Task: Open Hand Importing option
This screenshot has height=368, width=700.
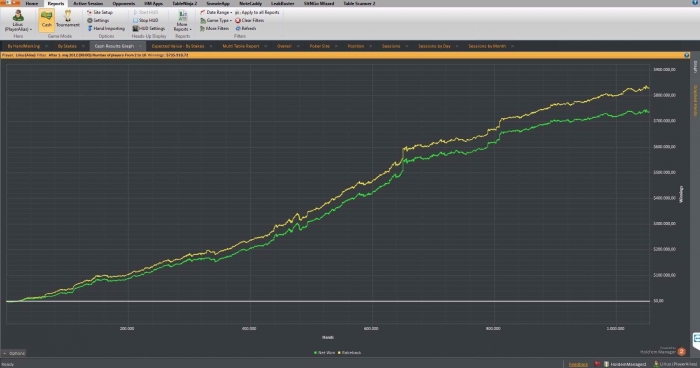Action: click(x=106, y=29)
